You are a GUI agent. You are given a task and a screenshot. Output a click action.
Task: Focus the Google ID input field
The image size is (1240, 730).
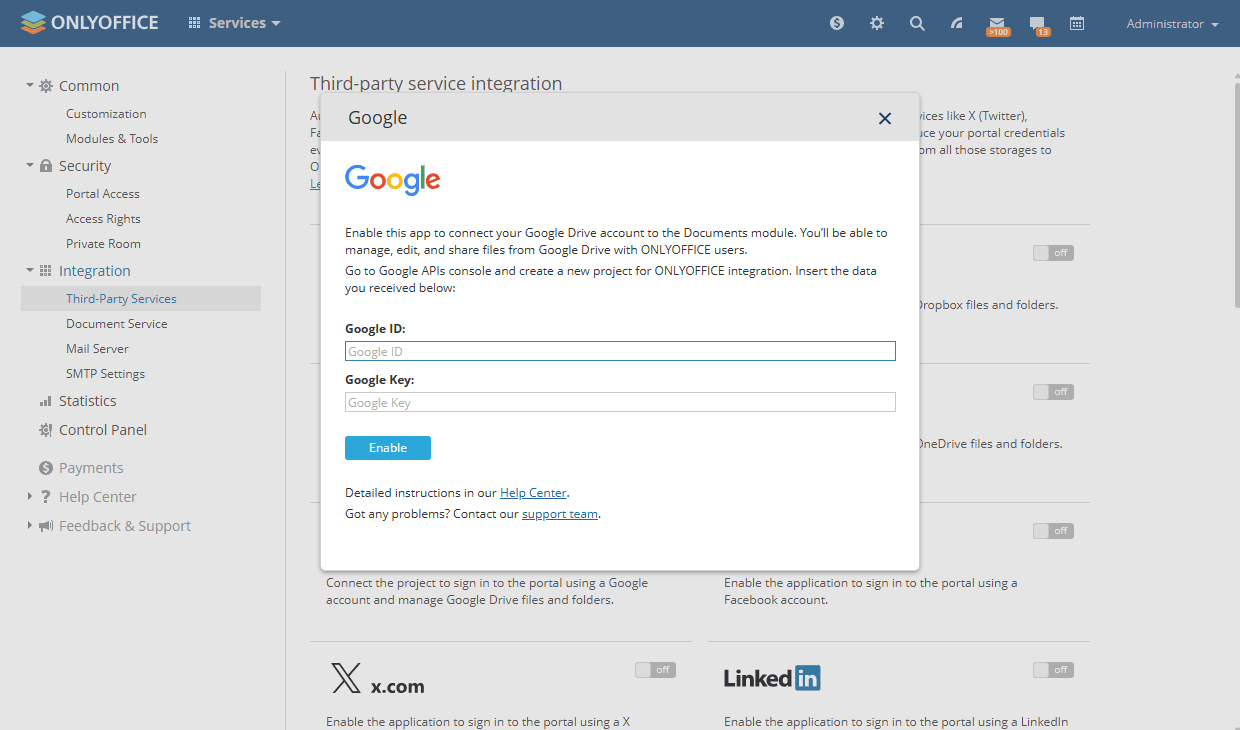click(x=620, y=351)
